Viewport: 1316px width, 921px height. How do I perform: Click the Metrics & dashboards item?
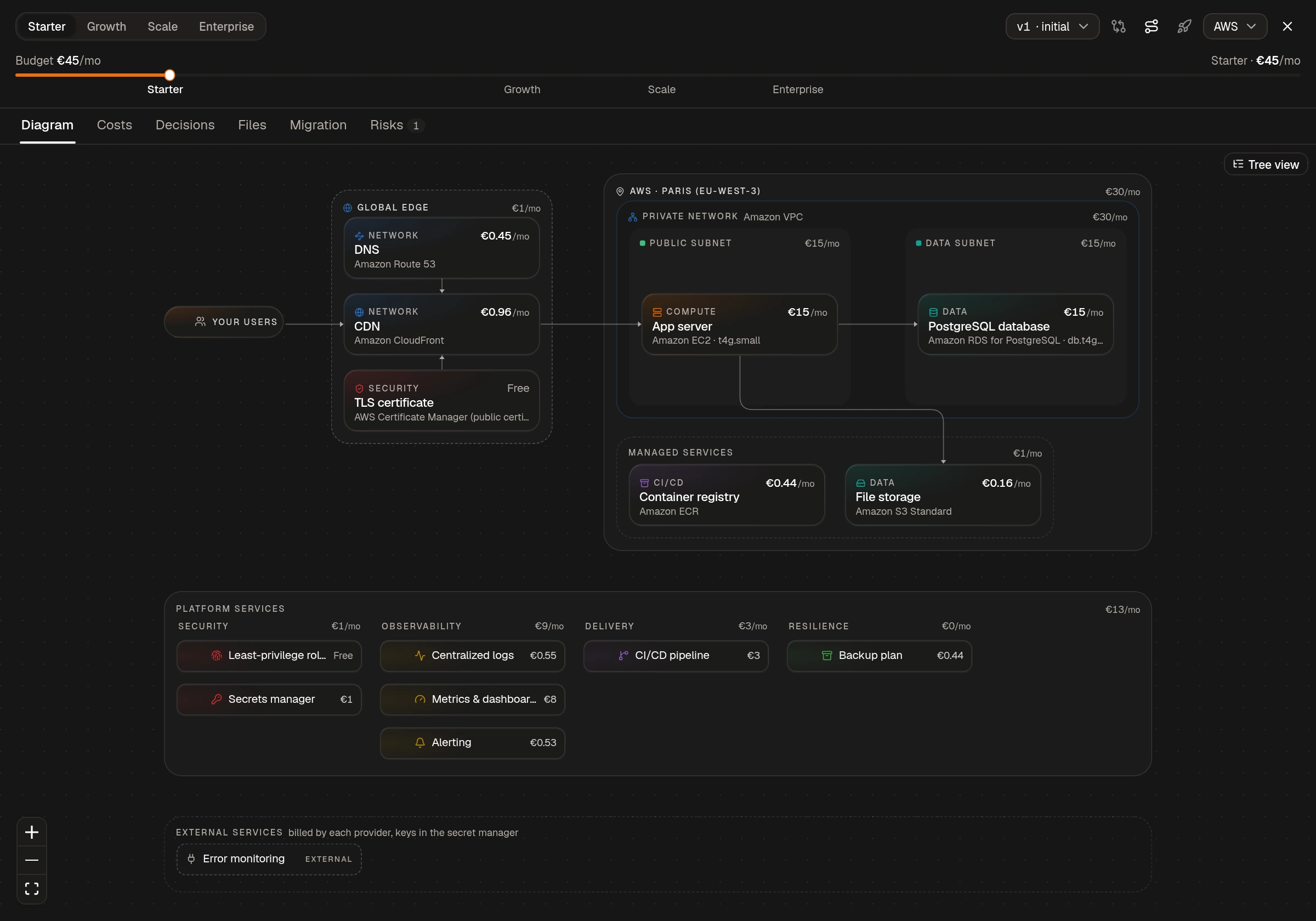pos(472,699)
